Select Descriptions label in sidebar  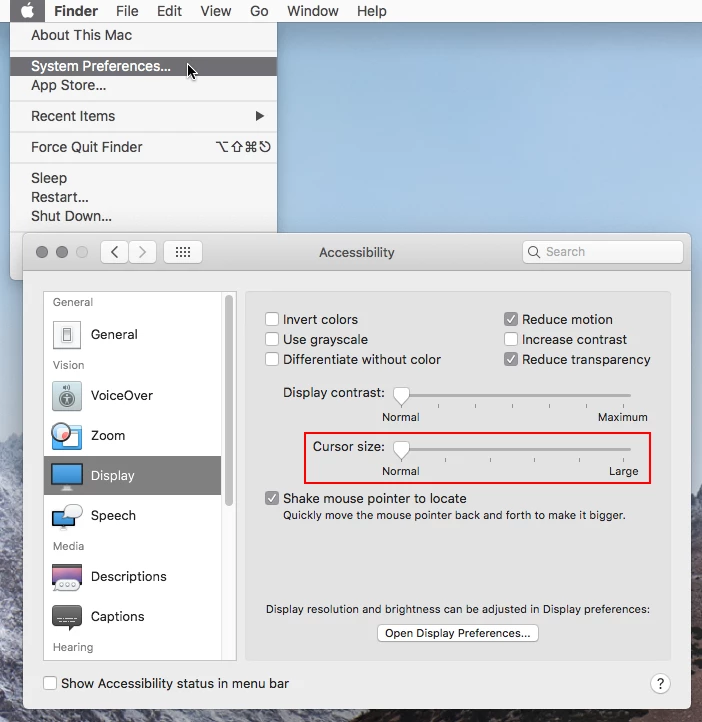tap(128, 577)
